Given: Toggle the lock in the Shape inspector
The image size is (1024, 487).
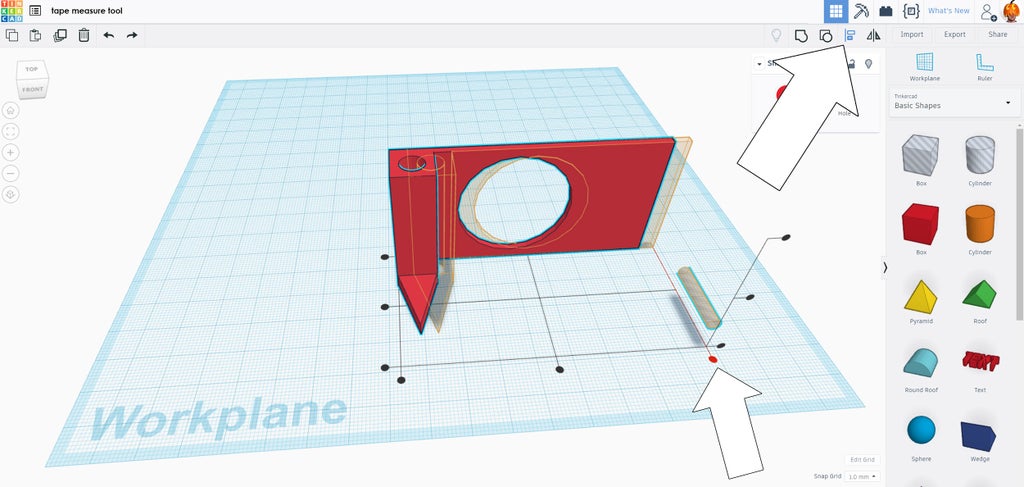Looking at the screenshot, I should pyautogui.click(x=850, y=63).
